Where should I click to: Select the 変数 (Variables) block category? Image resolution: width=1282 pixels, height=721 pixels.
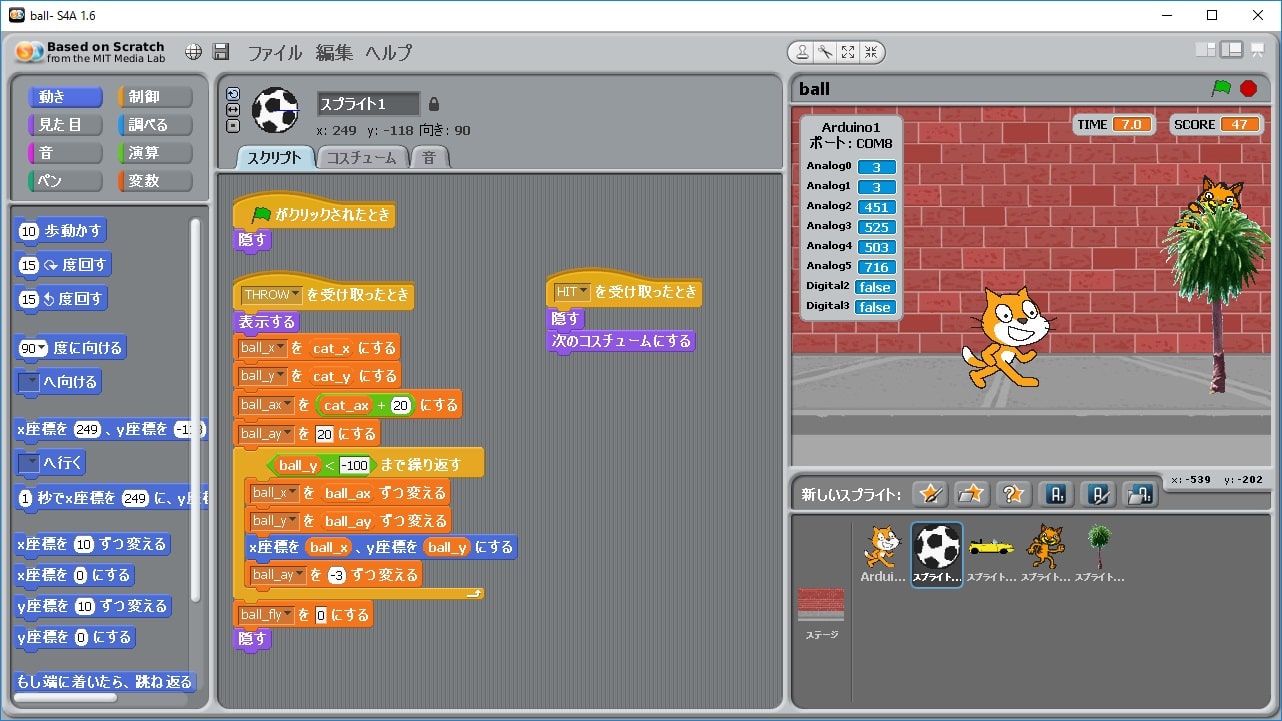pos(155,181)
